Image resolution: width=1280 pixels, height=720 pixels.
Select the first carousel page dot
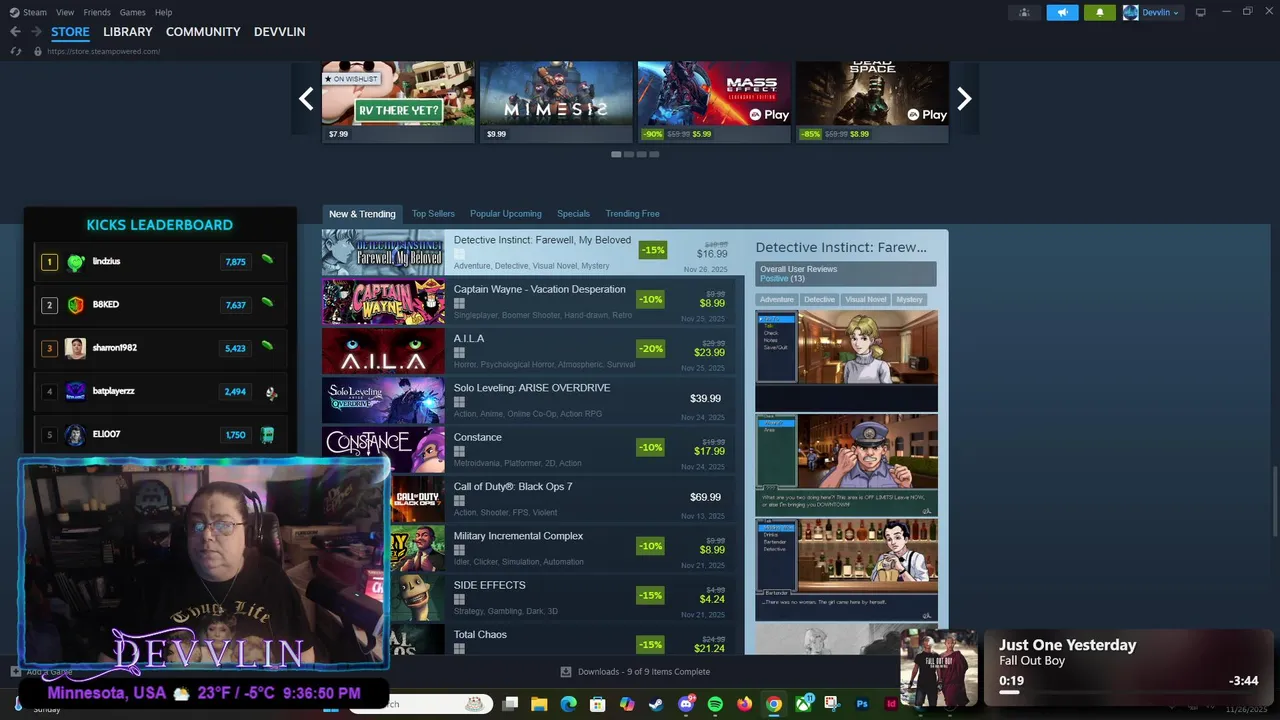[x=616, y=154]
